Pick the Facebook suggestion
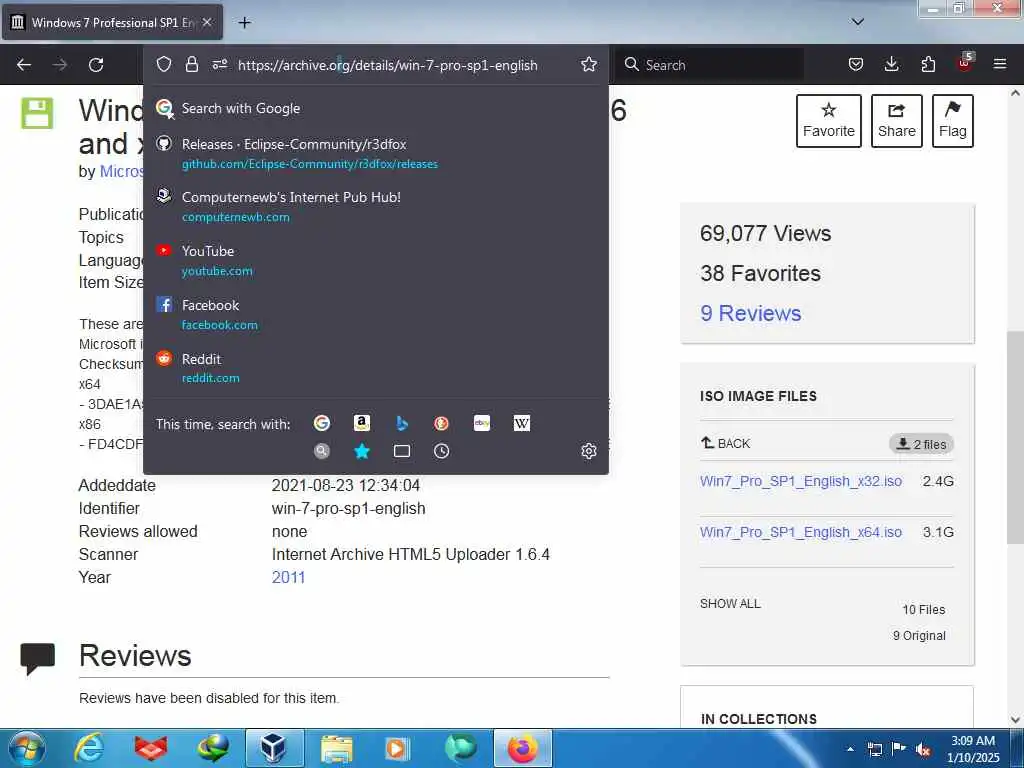 click(376, 315)
